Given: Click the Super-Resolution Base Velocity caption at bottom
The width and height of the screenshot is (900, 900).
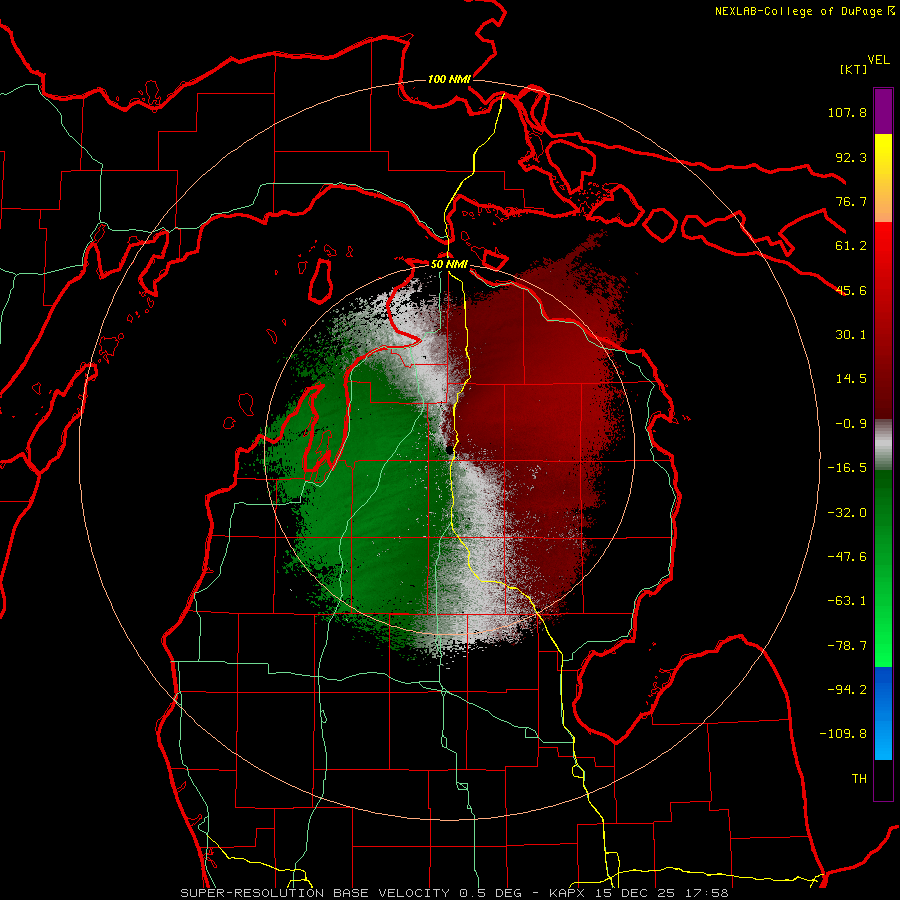Looking at the screenshot, I should pos(454,893).
